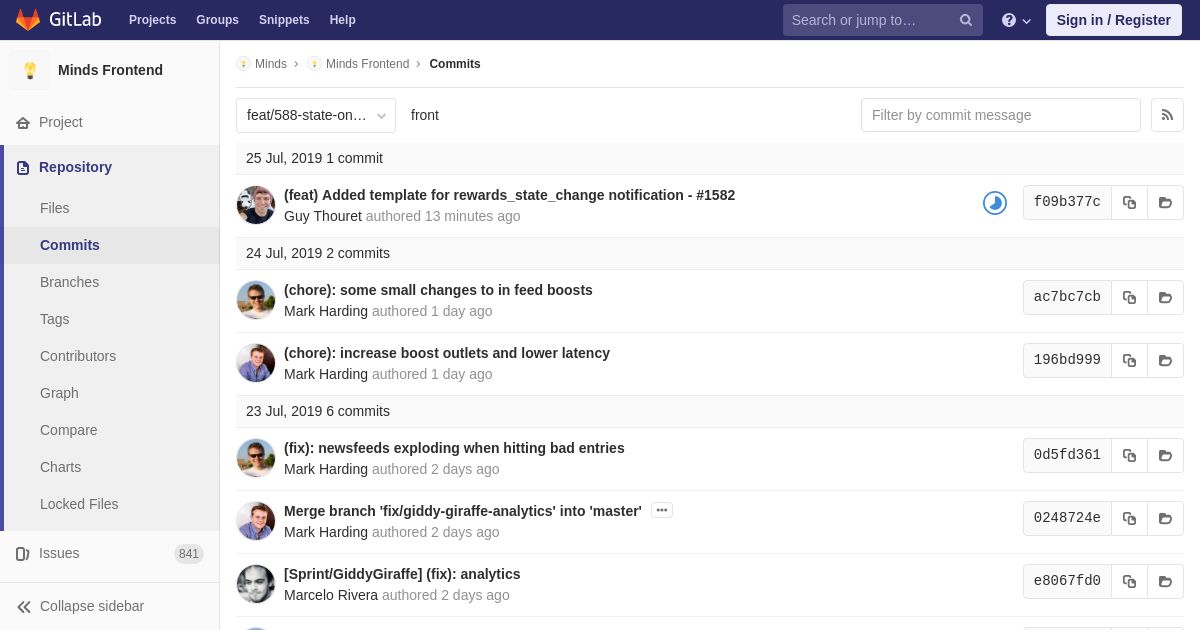The height and width of the screenshot is (630, 1200).
Task: Open commit hash e8067fd0
Action: [1067, 581]
